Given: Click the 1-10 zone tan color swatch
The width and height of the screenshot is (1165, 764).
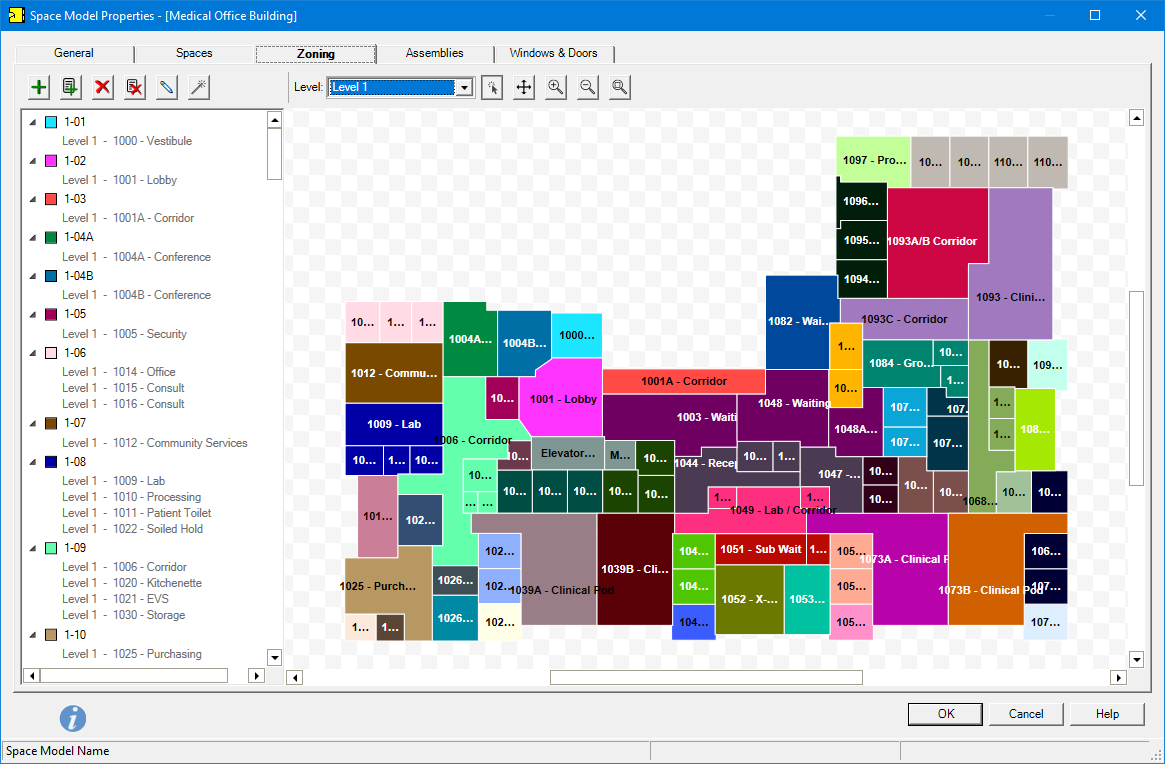Looking at the screenshot, I should click(51, 635).
